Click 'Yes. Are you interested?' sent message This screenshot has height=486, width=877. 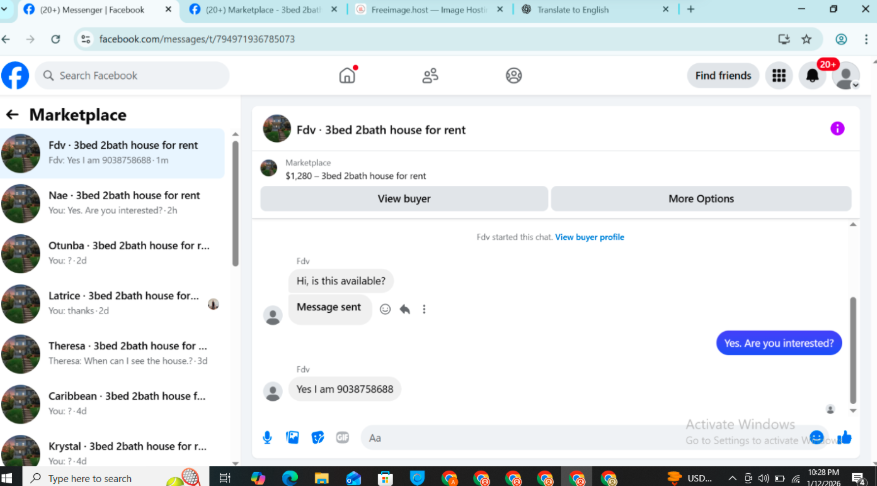[x=779, y=343]
